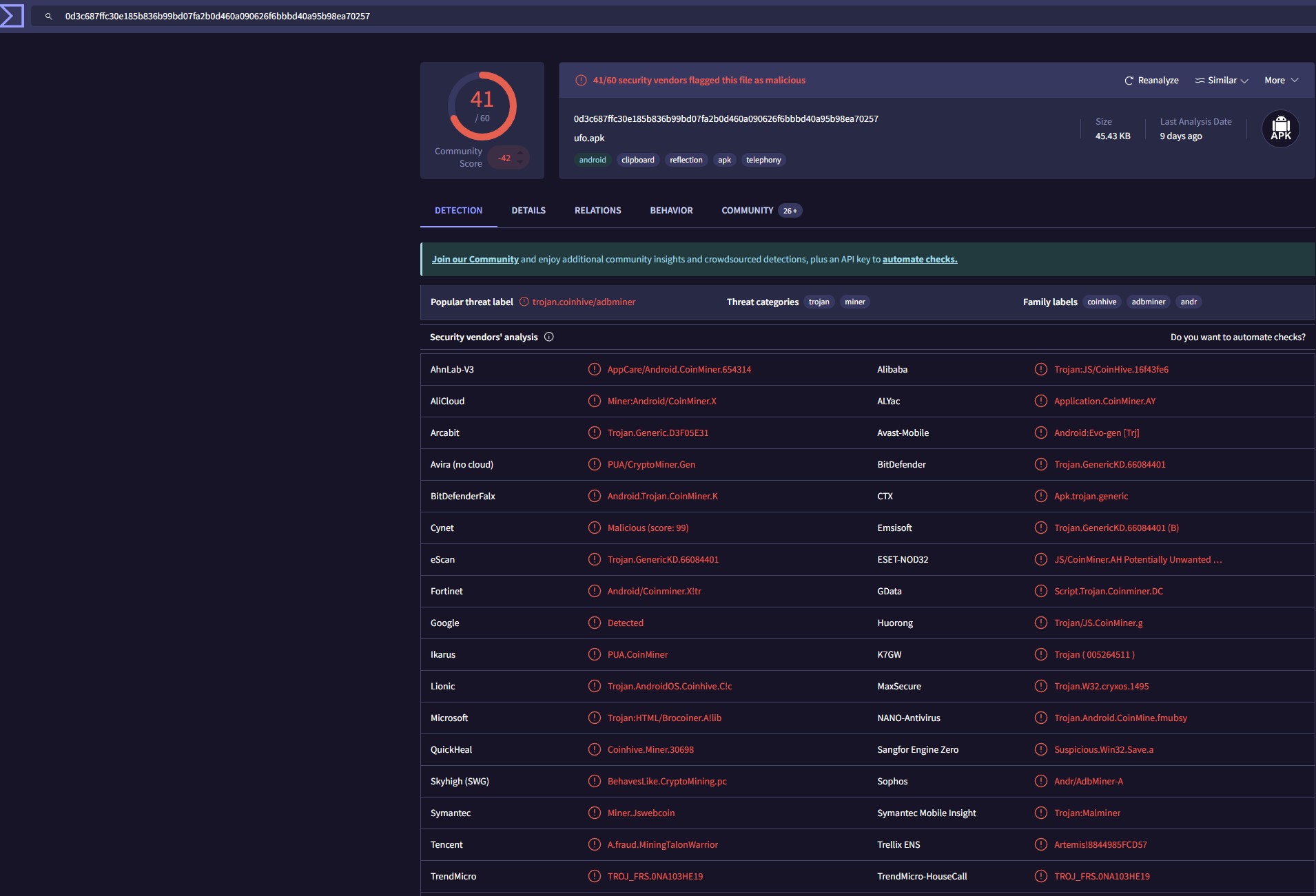This screenshot has height=896, width=1316.
Task: Click the Avira detection alert icon
Action: (x=595, y=464)
